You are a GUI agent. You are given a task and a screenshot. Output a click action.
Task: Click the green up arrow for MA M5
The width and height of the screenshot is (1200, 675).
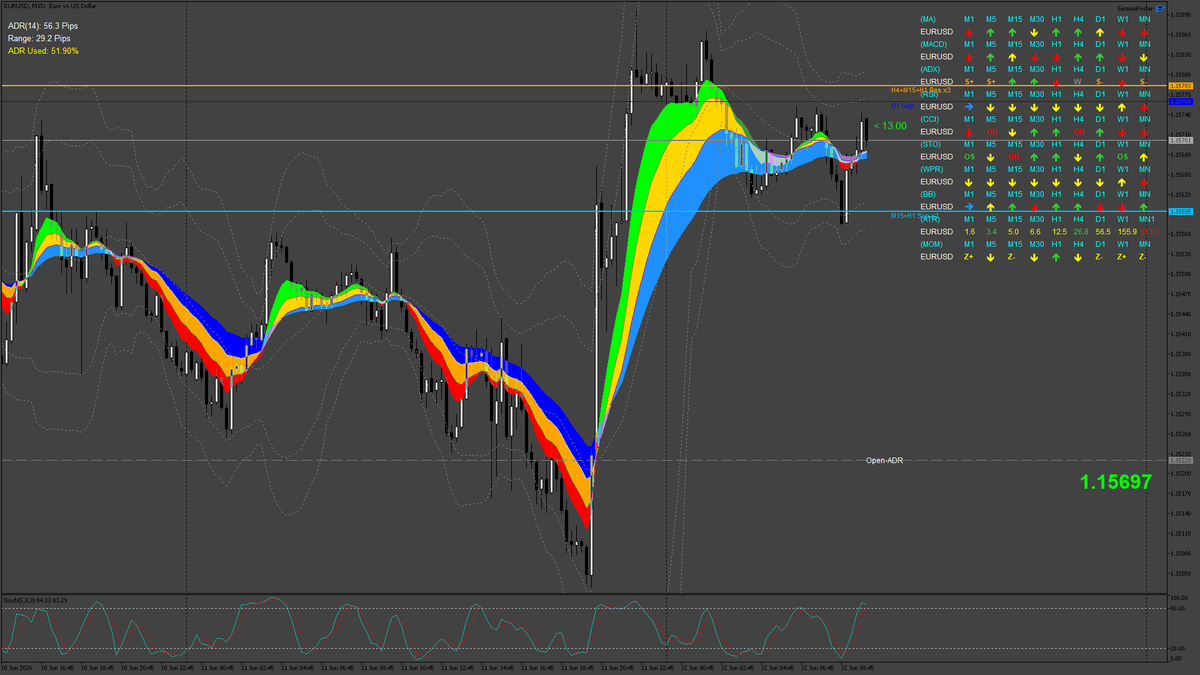coord(991,32)
